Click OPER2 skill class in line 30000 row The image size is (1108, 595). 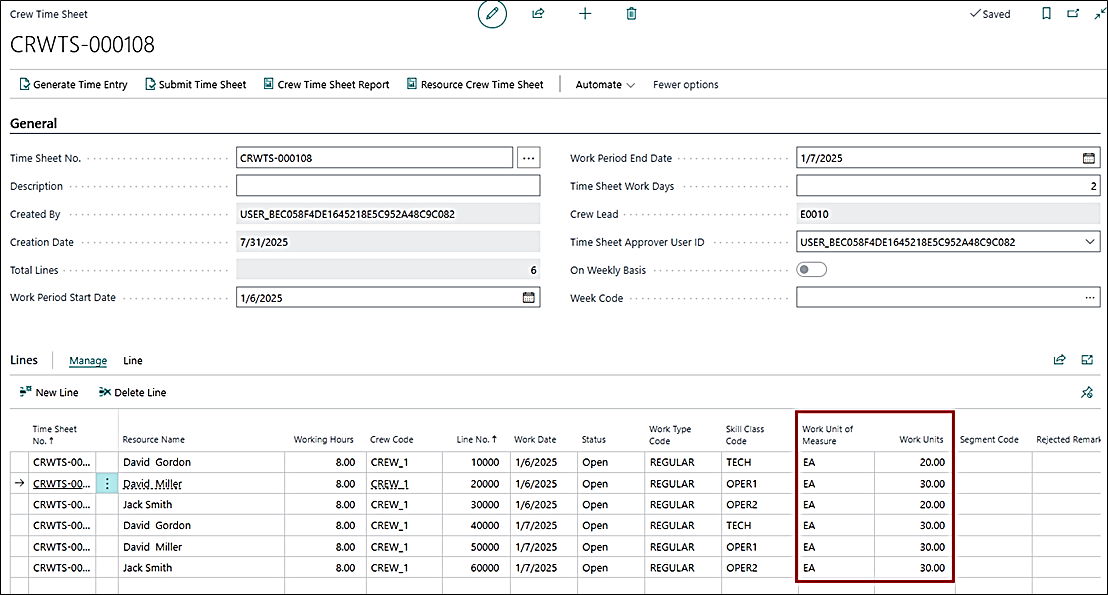[x=741, y=505]
